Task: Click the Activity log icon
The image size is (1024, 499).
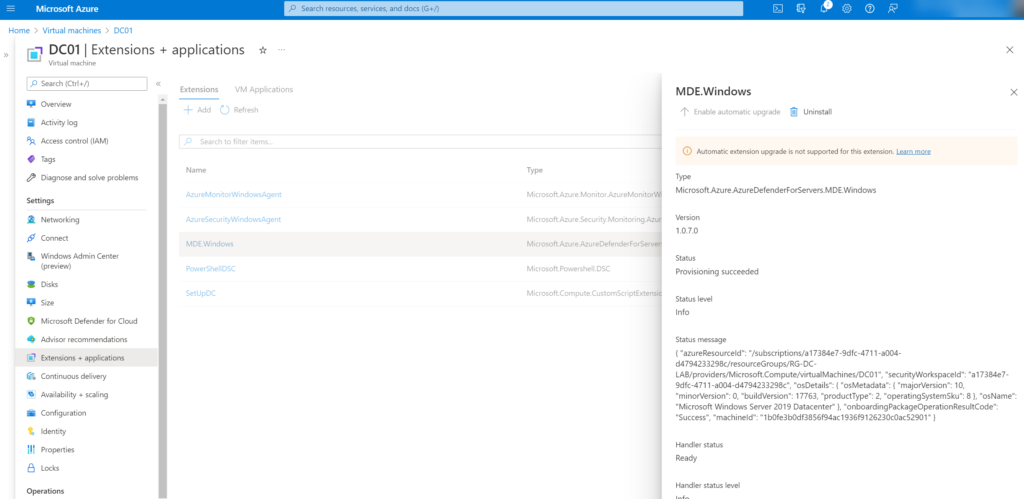Action: 31,122
